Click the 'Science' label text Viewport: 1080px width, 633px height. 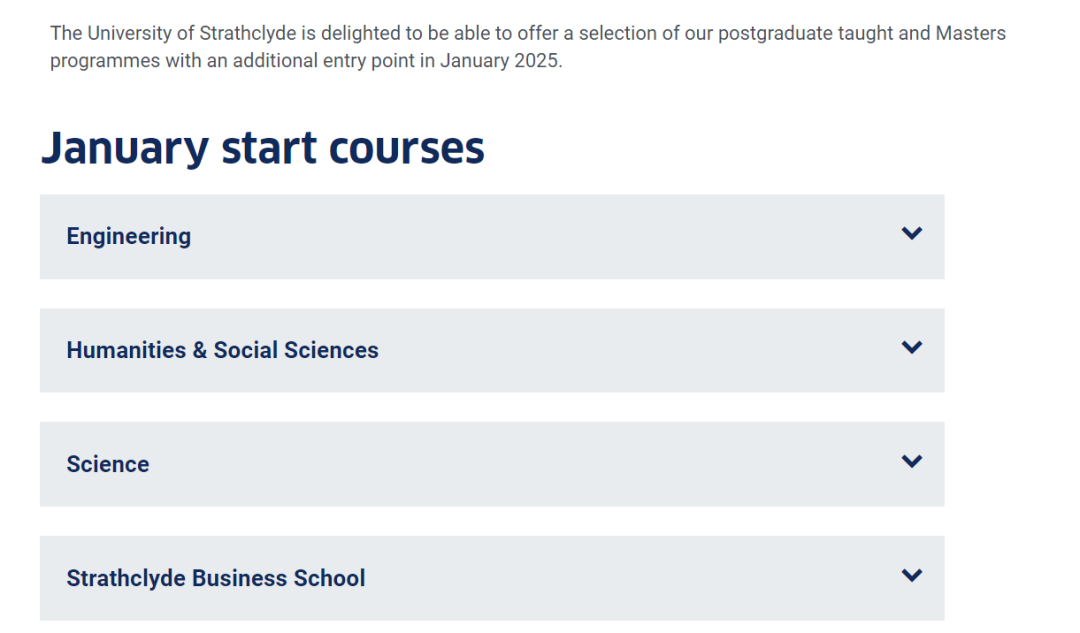[x=107, y=465]
